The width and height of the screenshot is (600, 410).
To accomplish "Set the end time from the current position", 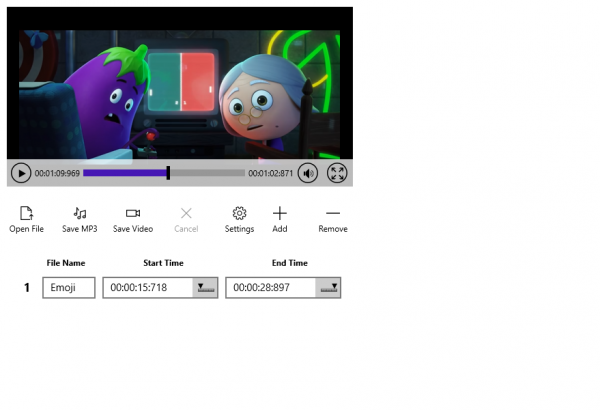I will 328,287.
